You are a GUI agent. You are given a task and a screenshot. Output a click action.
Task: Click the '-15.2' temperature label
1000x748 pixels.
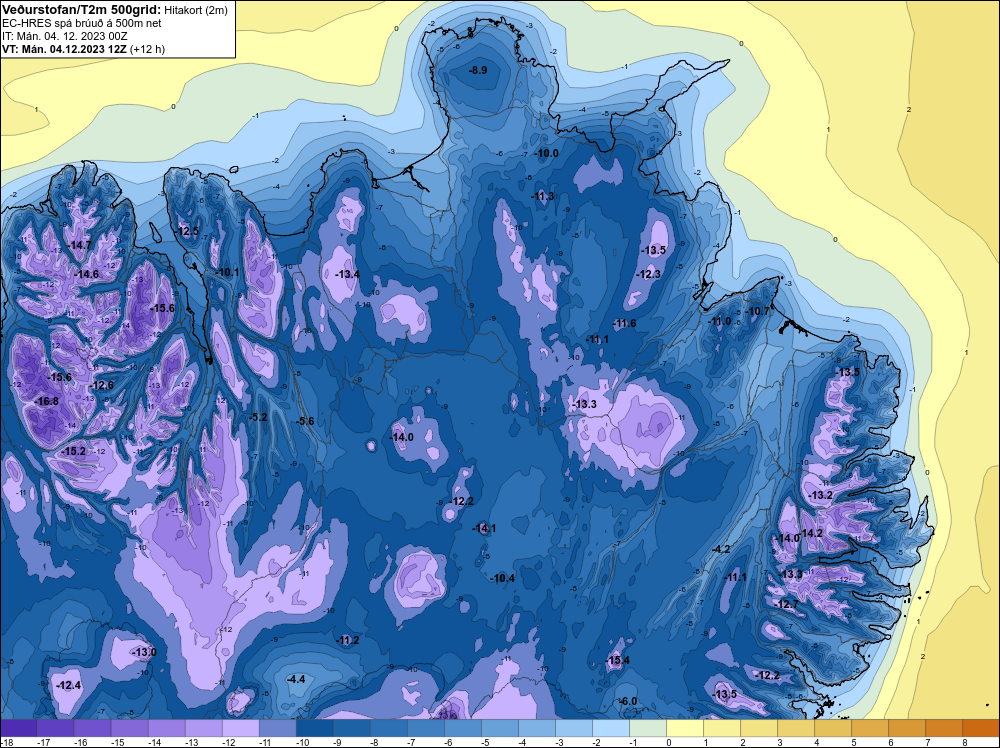73,451
